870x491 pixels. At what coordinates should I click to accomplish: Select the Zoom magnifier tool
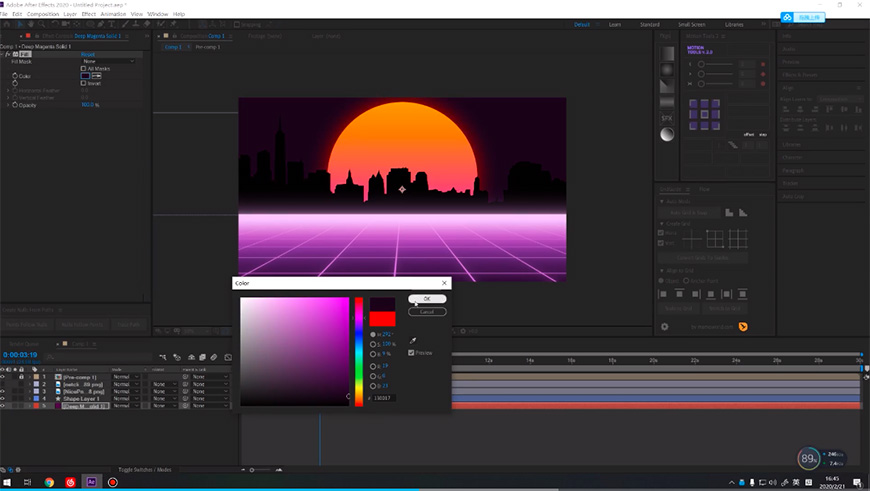click(42, 24)
